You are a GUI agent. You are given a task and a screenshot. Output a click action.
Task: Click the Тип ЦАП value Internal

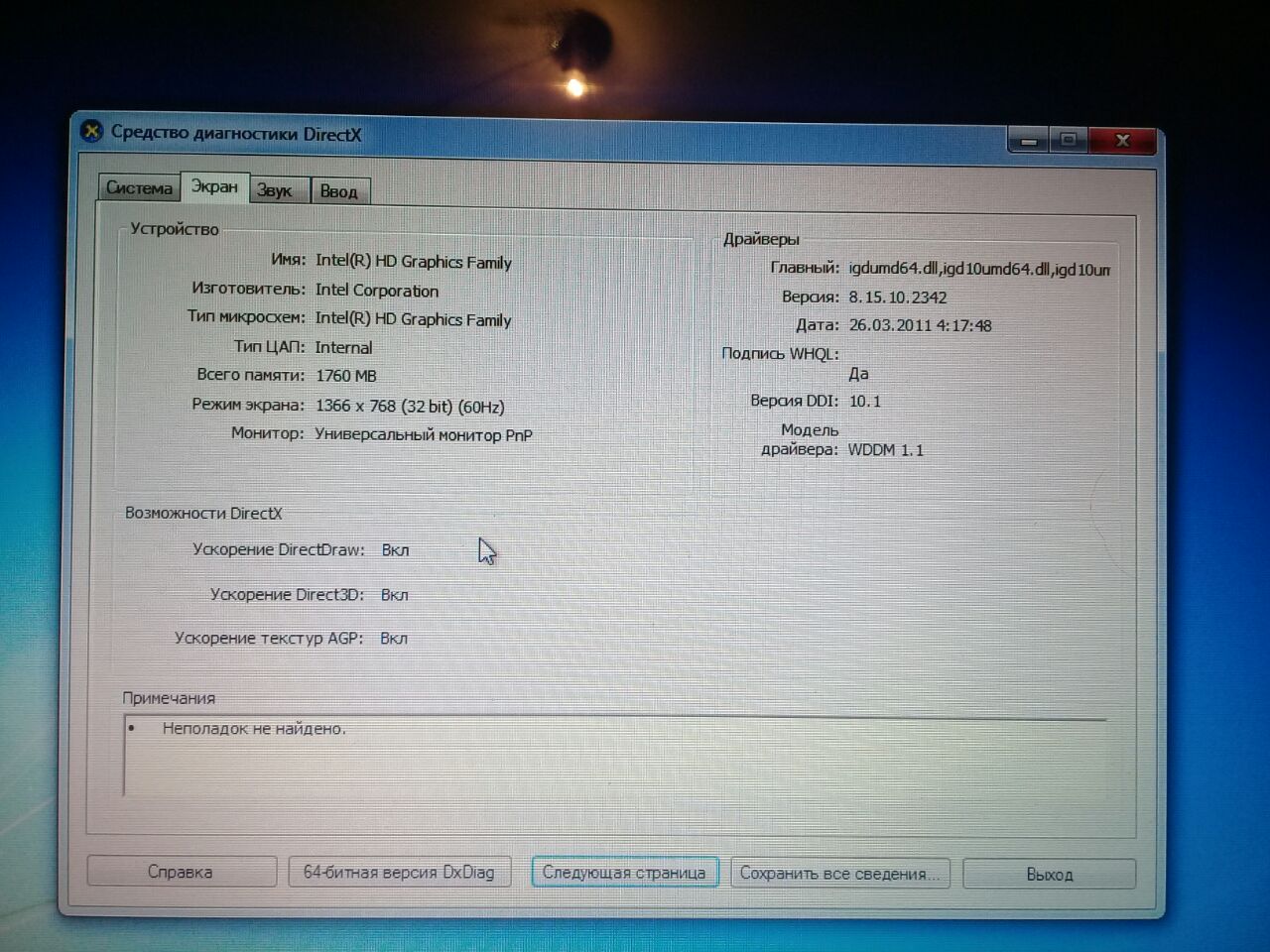pos(343,347)
